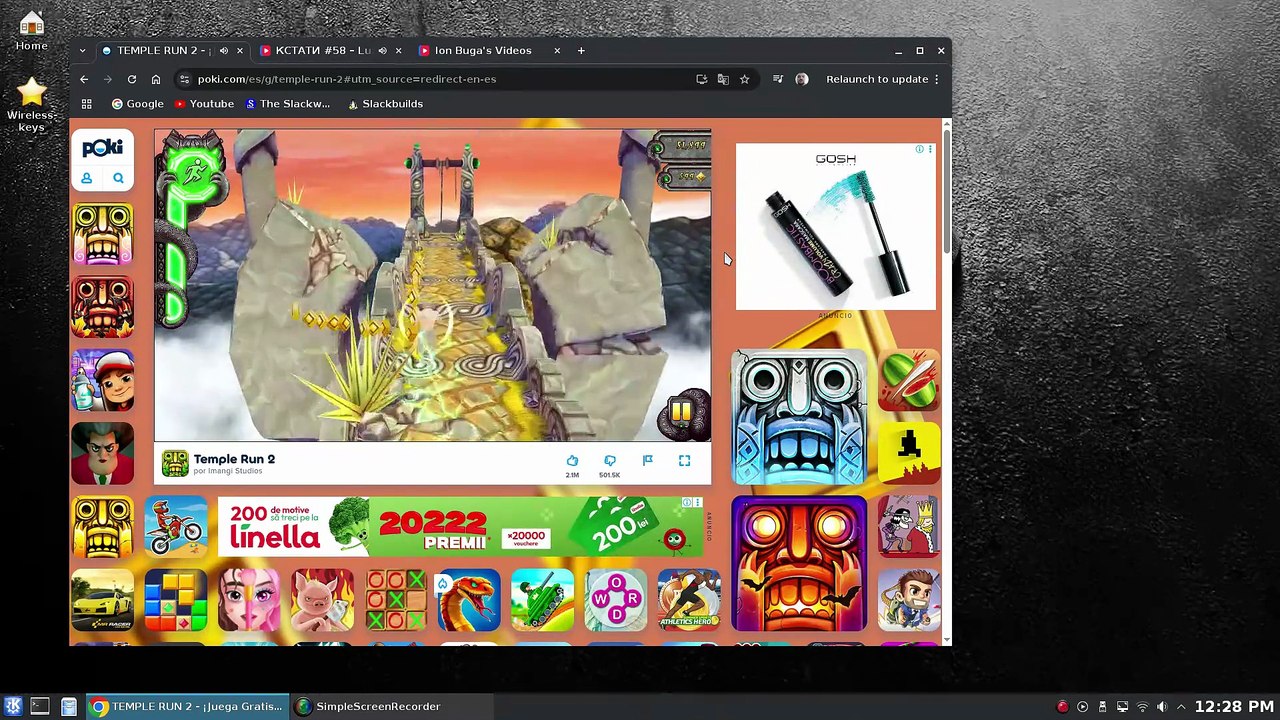
Task: Open the Wireless-keys desktop icon
Action: [31, 104]
